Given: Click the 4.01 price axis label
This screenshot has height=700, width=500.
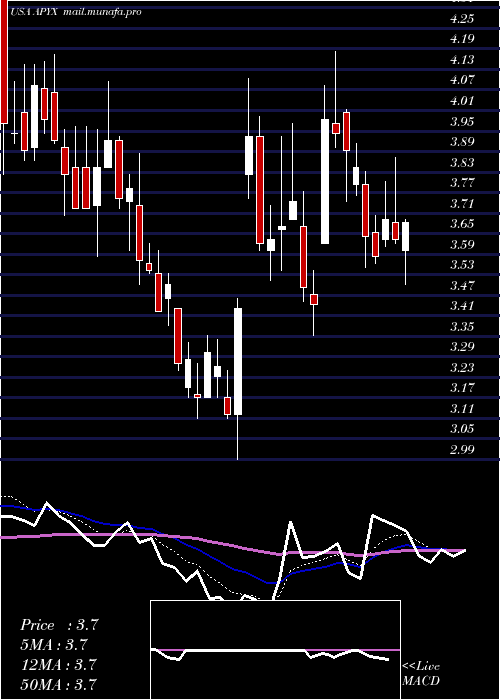Looking at the screenshot, I should pyautogui.click(x=462, y=100).
